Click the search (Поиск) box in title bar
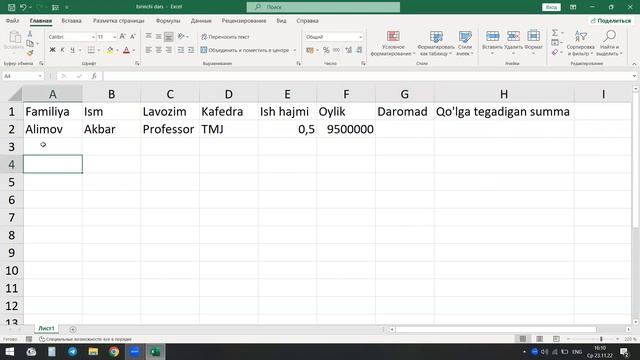The image size is (640, 360). point(323,7)
